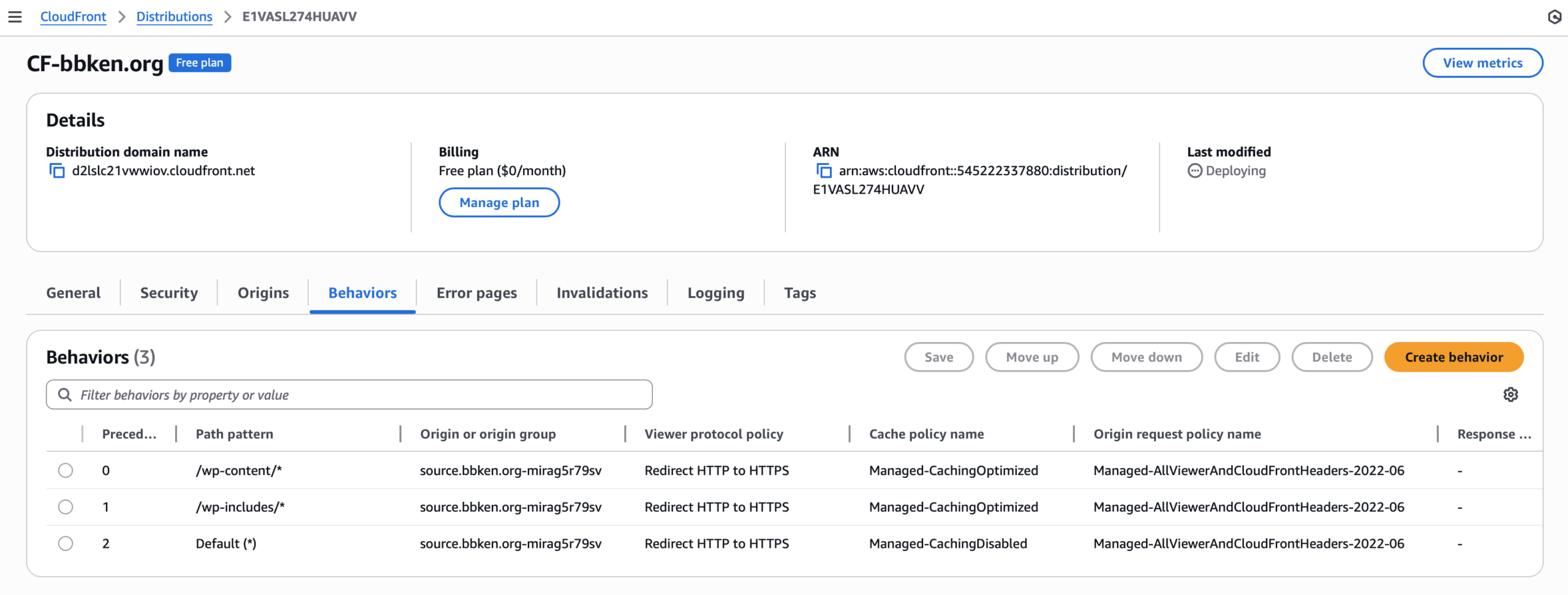This screenshot has width=1568, height=595.
Task: Navigate to the CloudFront breadcrumb link
Action: click(73, 17)
